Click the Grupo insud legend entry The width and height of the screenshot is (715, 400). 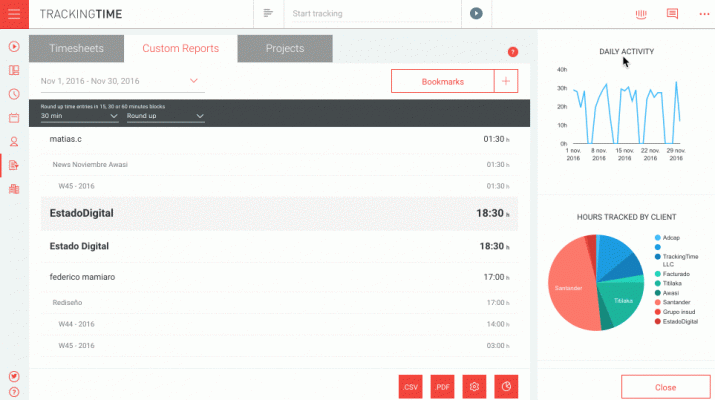(675, 312)
